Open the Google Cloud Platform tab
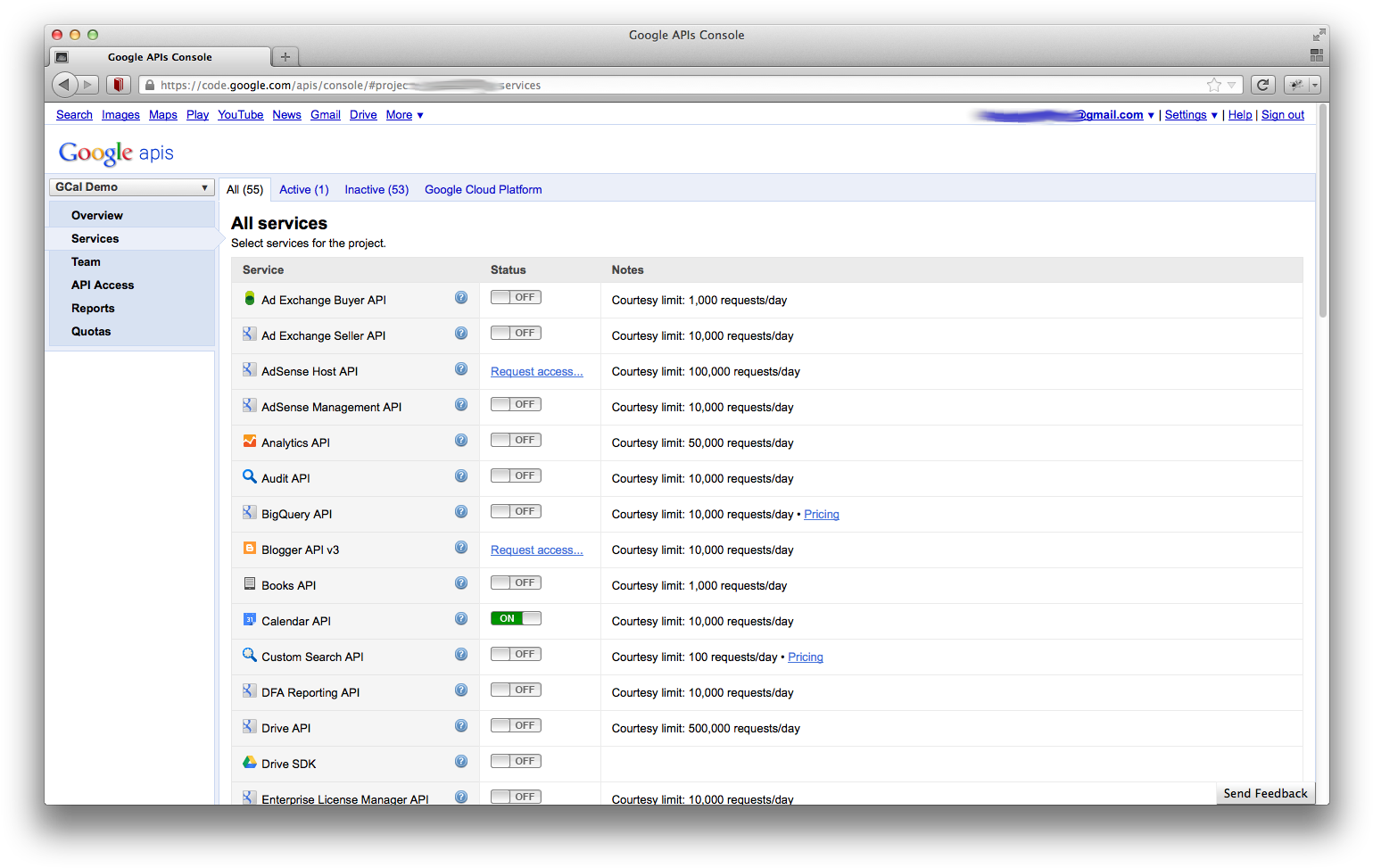 pyautogui.click(x=483, y=189)
